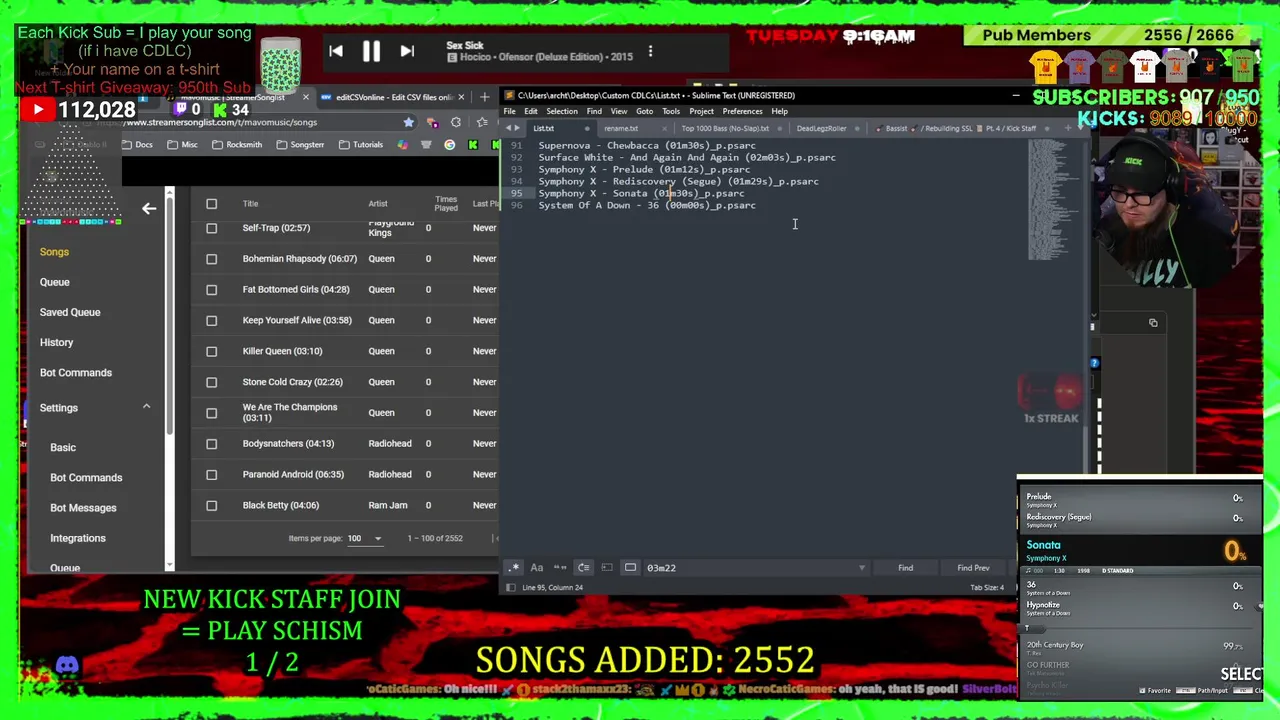Bookmark page with the star icon in browser
Image resolution: width=1280 pixels, height=720 pixels.
tap(408, 122)
